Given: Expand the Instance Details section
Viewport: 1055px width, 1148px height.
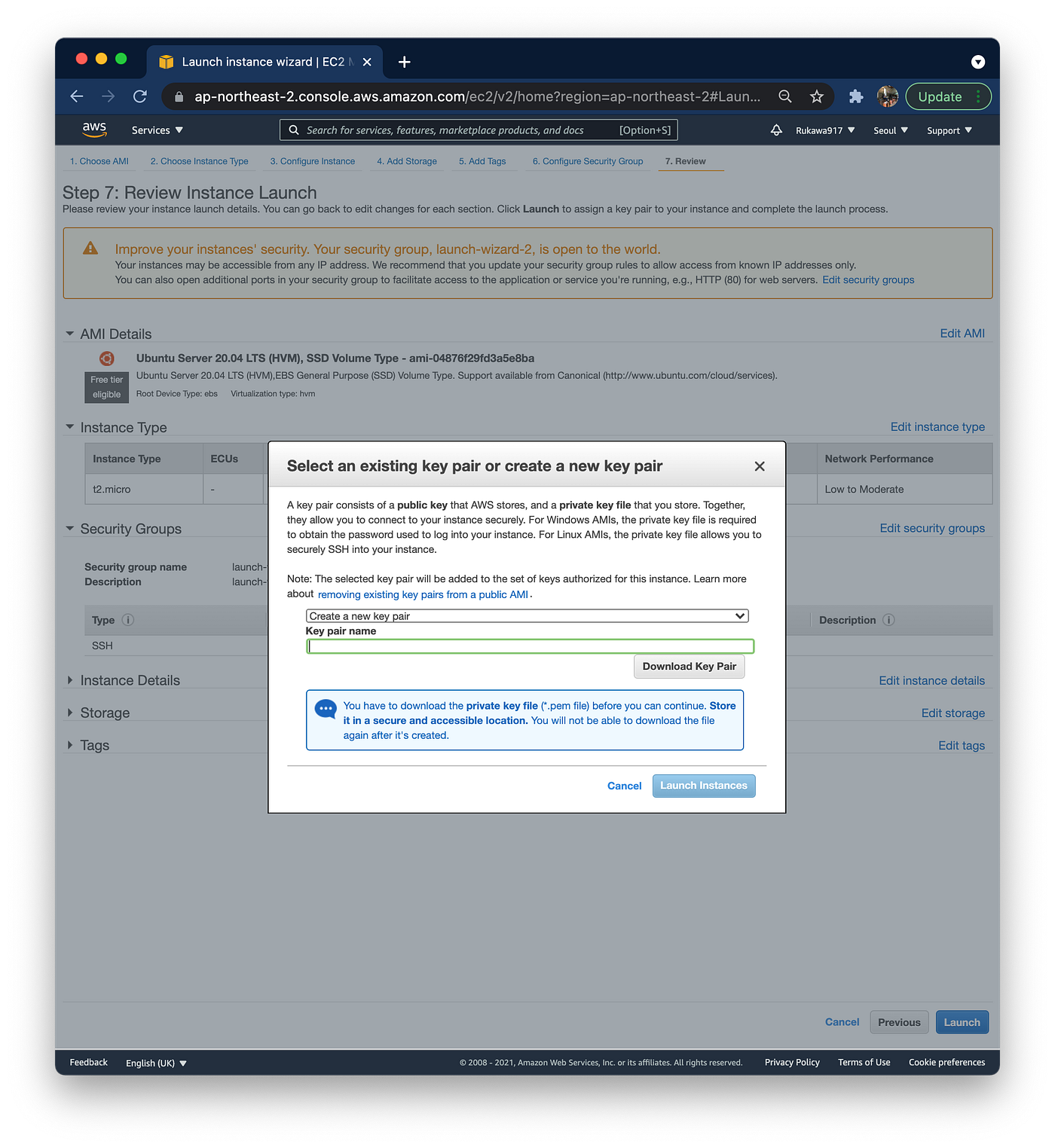Looking at the screenshot, I should [70, 680].
